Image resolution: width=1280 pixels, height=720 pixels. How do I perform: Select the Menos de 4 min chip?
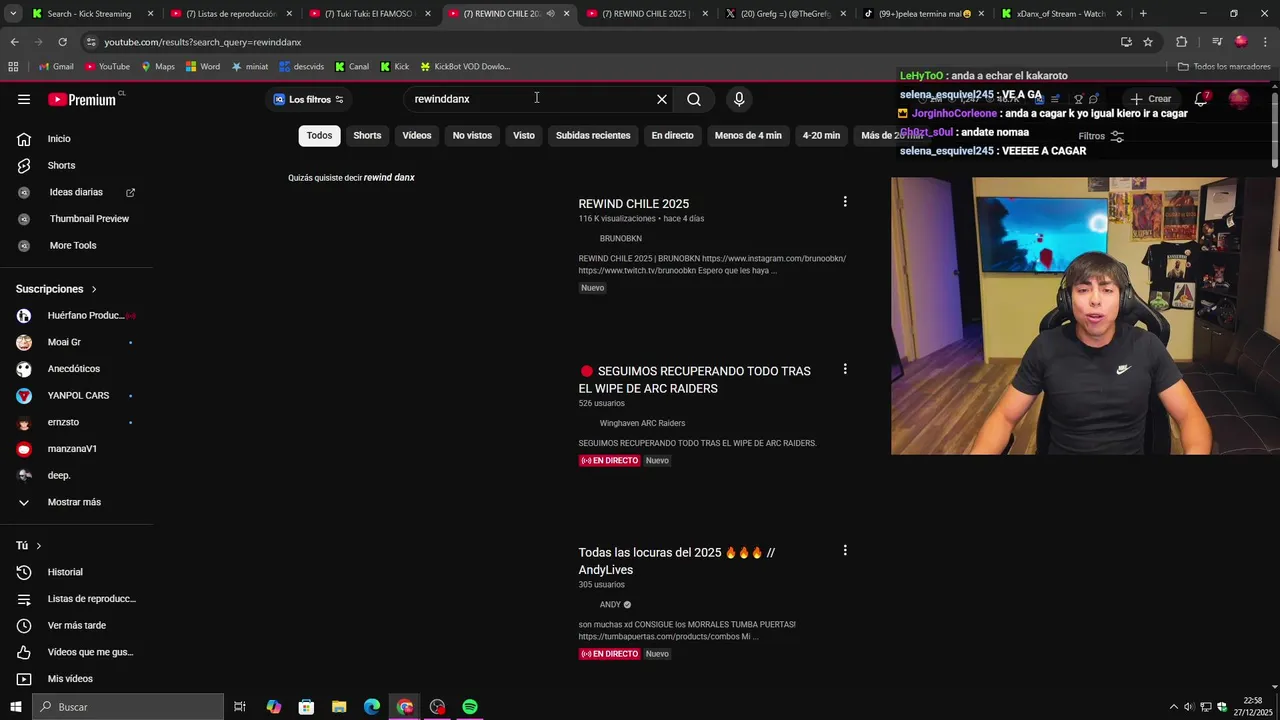tap(748, 135)
